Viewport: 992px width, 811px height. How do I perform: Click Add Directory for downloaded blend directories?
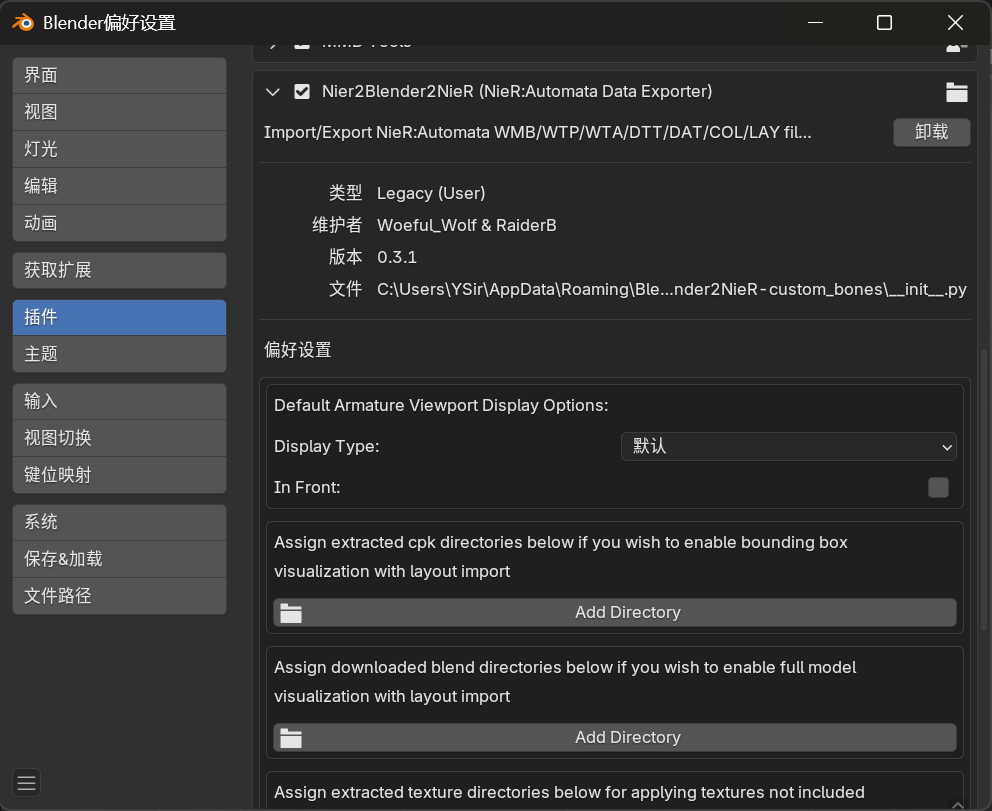(x=628, y=738)
